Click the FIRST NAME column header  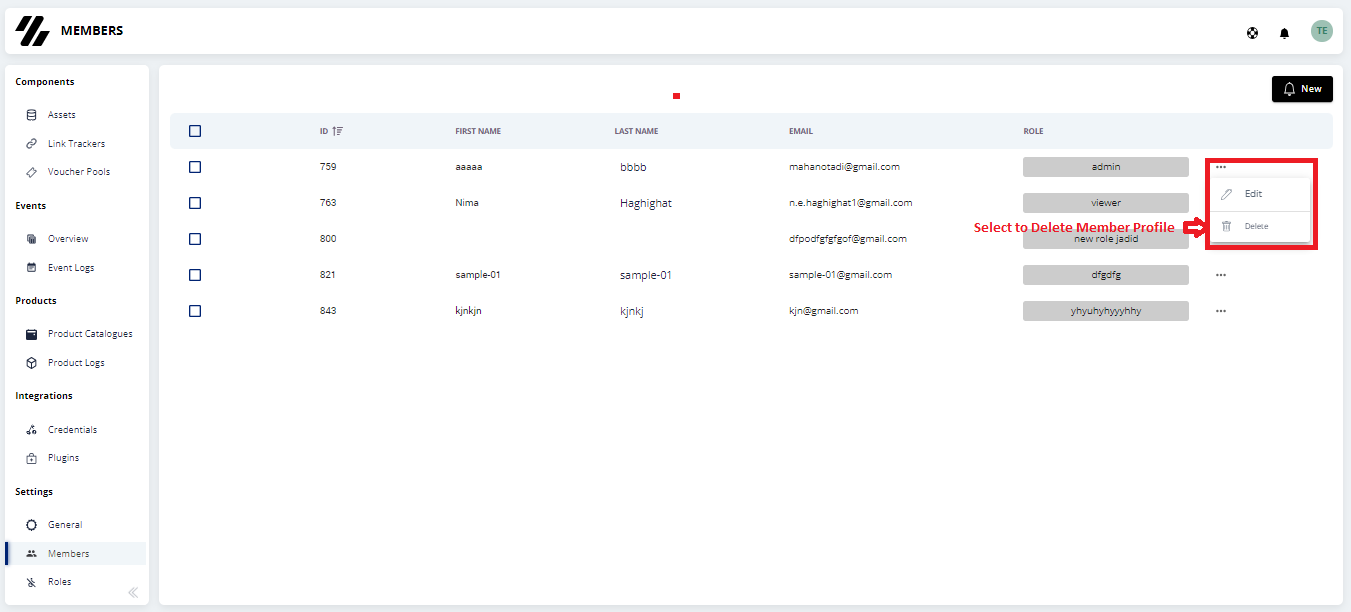coord(478,131)
